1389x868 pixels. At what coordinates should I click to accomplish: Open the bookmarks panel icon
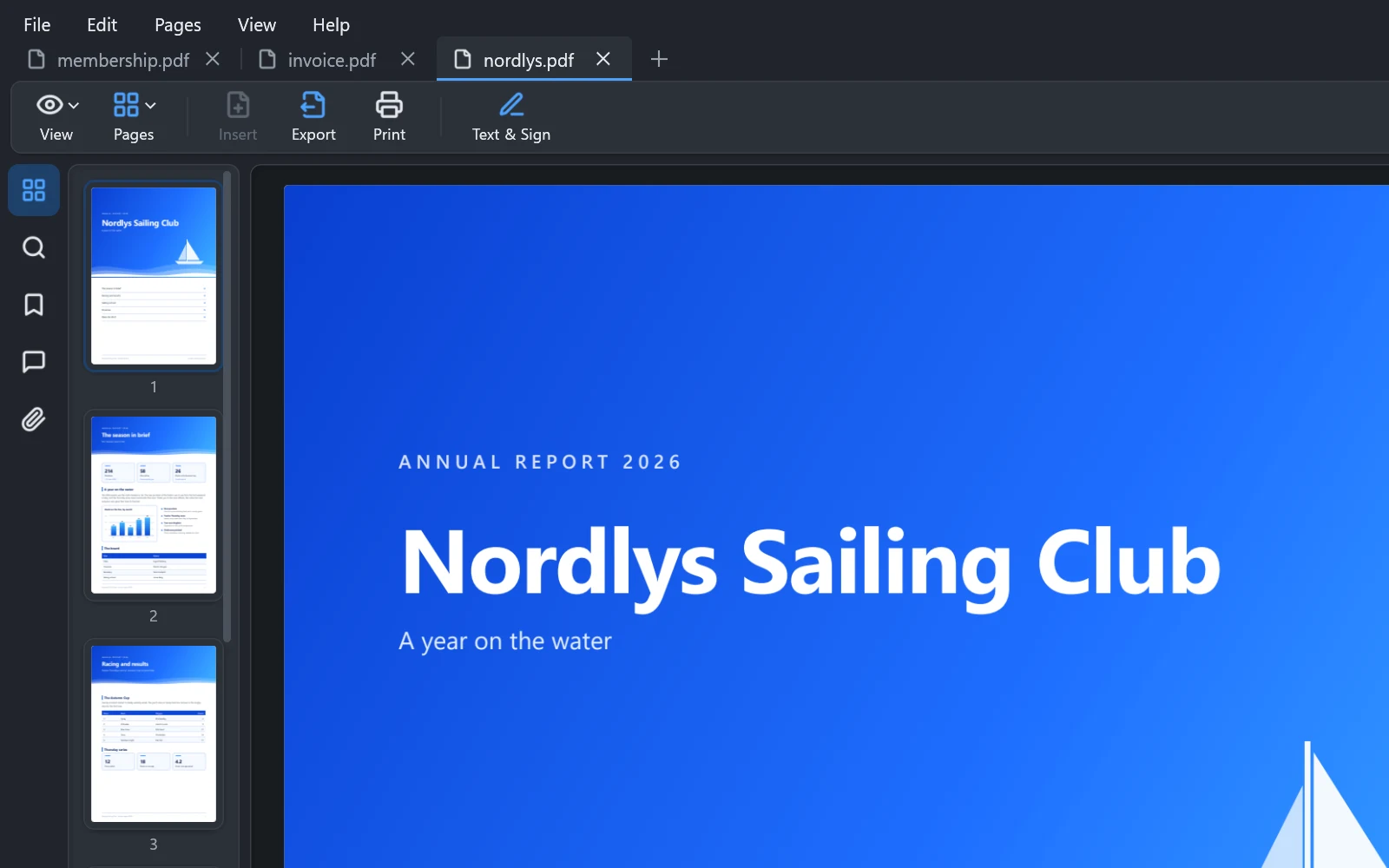(x=34, y=305)
